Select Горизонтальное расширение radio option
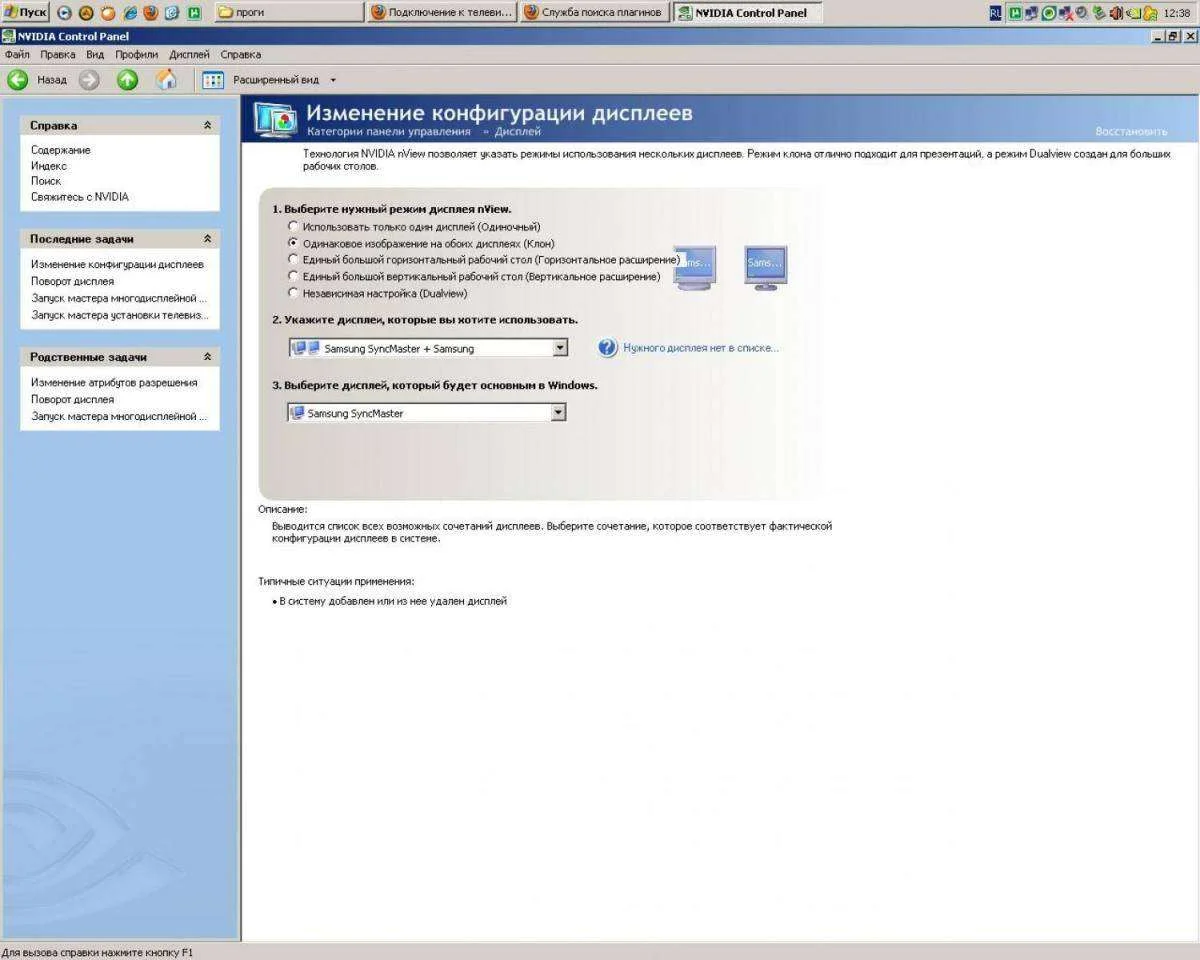 293,259
